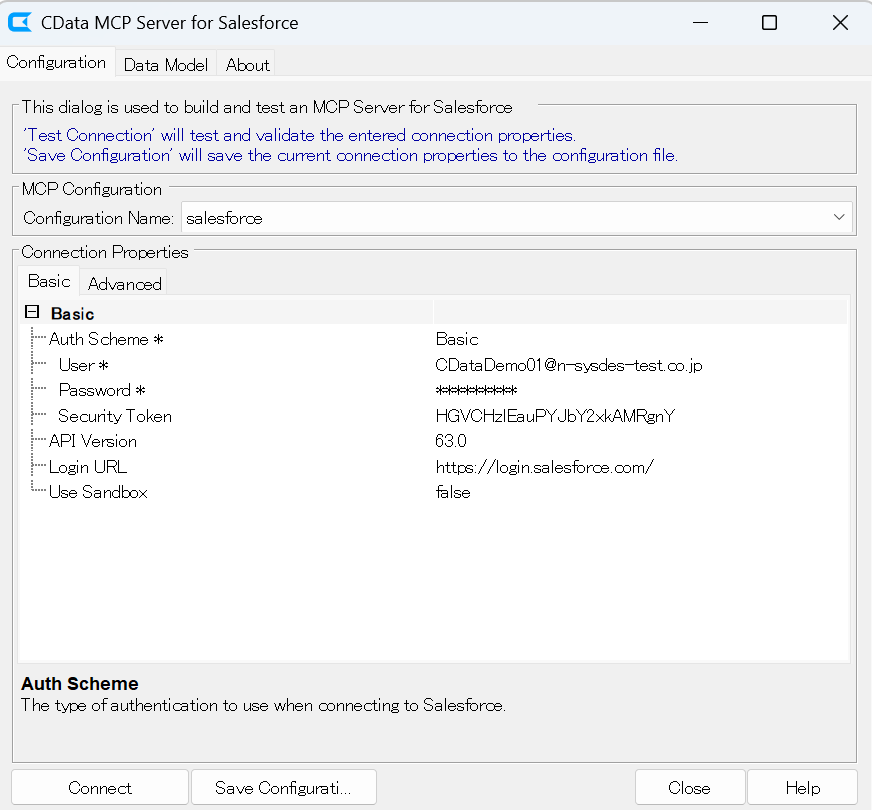872x810 pixels.
Task: Switch to the Data Model tab
Action: pos(166,64)
